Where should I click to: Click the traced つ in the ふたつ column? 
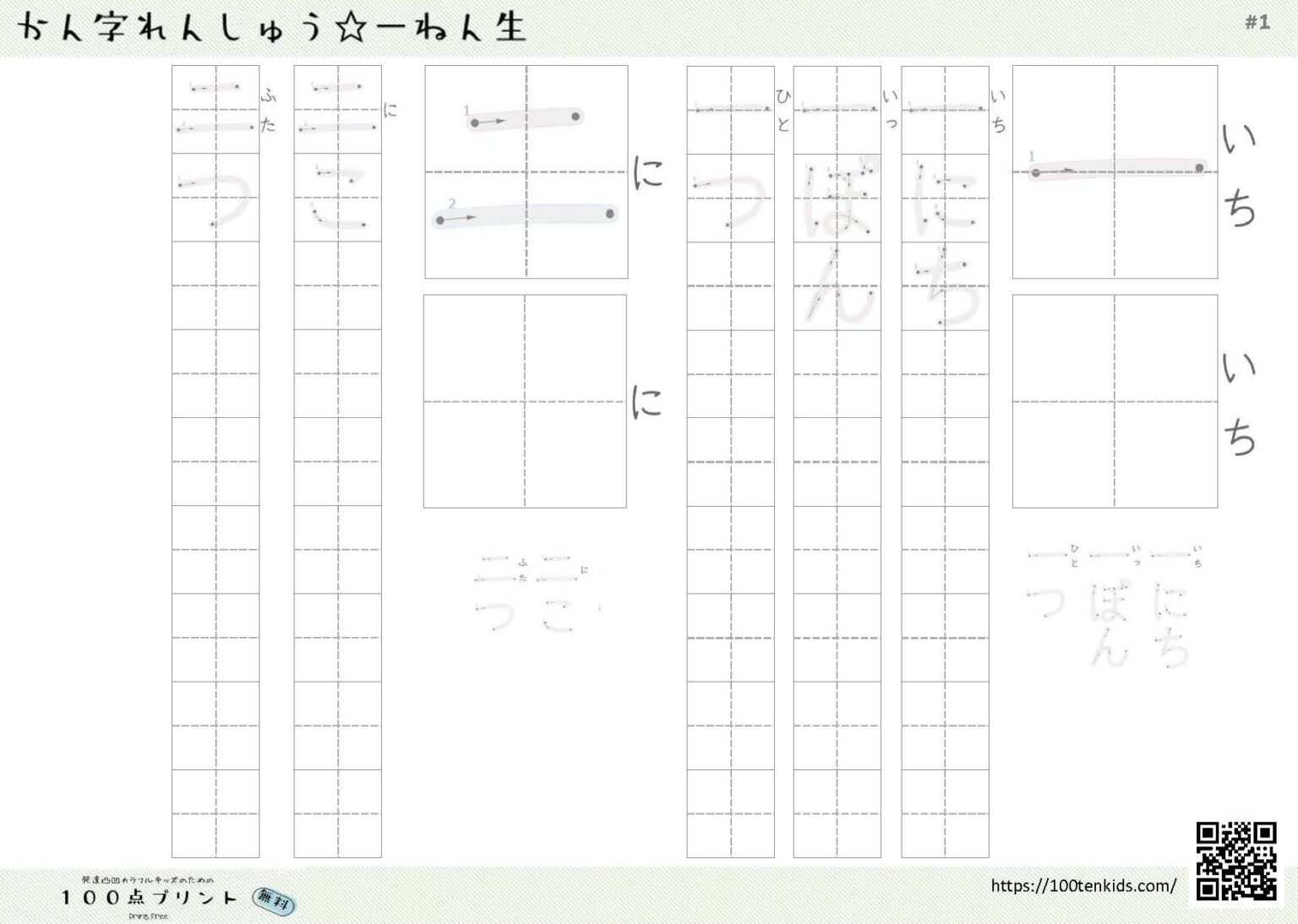[x=215, y=199]
